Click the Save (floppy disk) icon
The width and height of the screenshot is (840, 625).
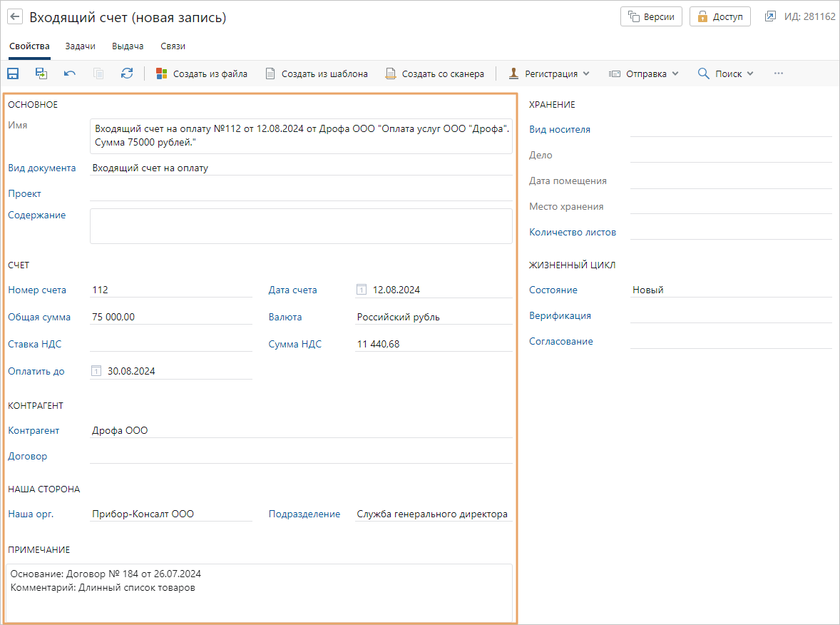13,73
